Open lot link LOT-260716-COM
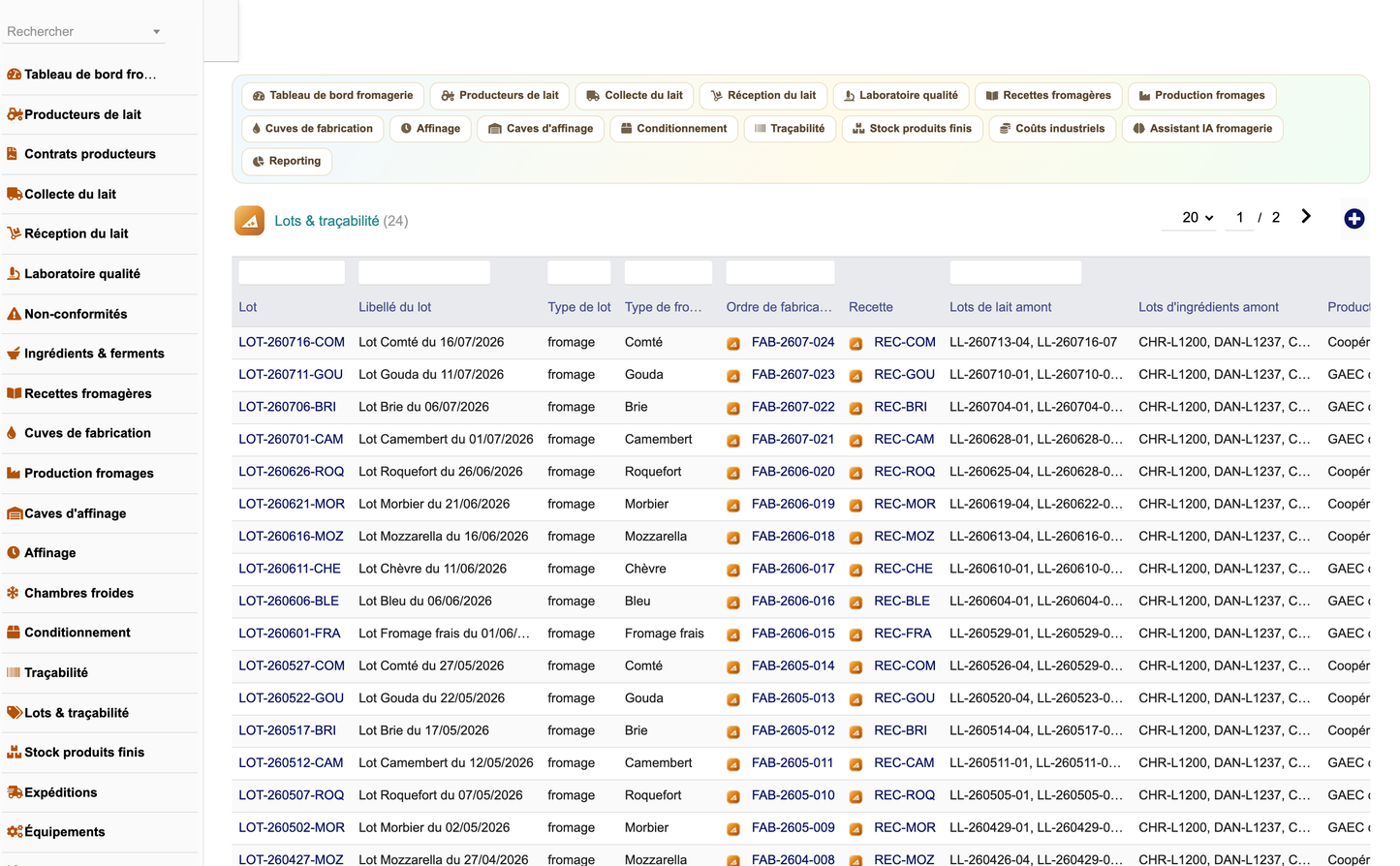 292,342
